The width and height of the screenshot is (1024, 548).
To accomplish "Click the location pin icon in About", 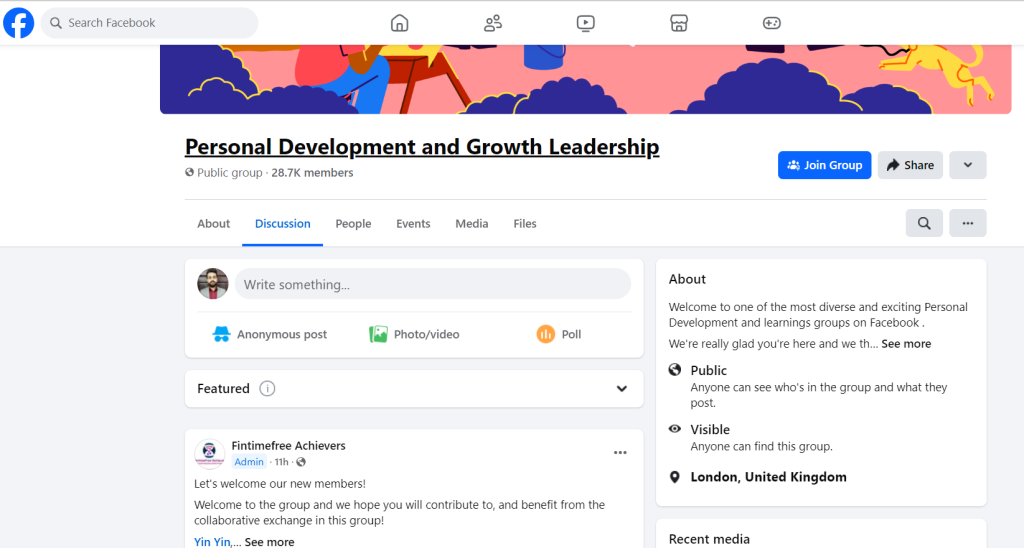I will [675, 477].
